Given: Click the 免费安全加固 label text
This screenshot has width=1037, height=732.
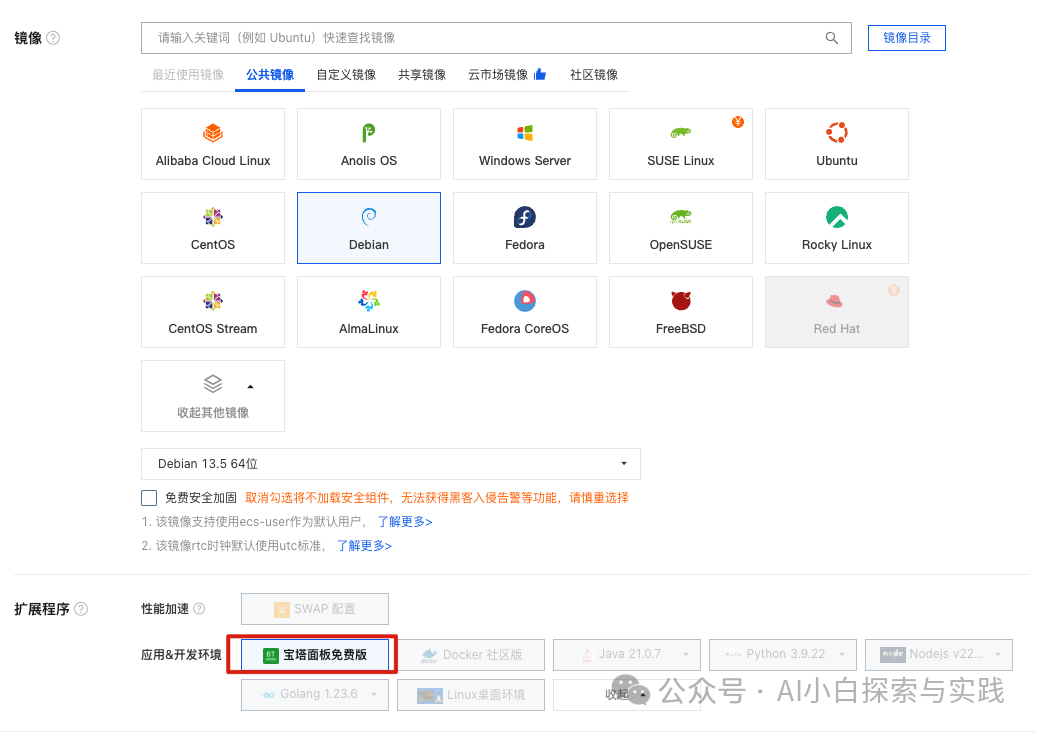Looking at the screenshot, I should tap(200, 498).
